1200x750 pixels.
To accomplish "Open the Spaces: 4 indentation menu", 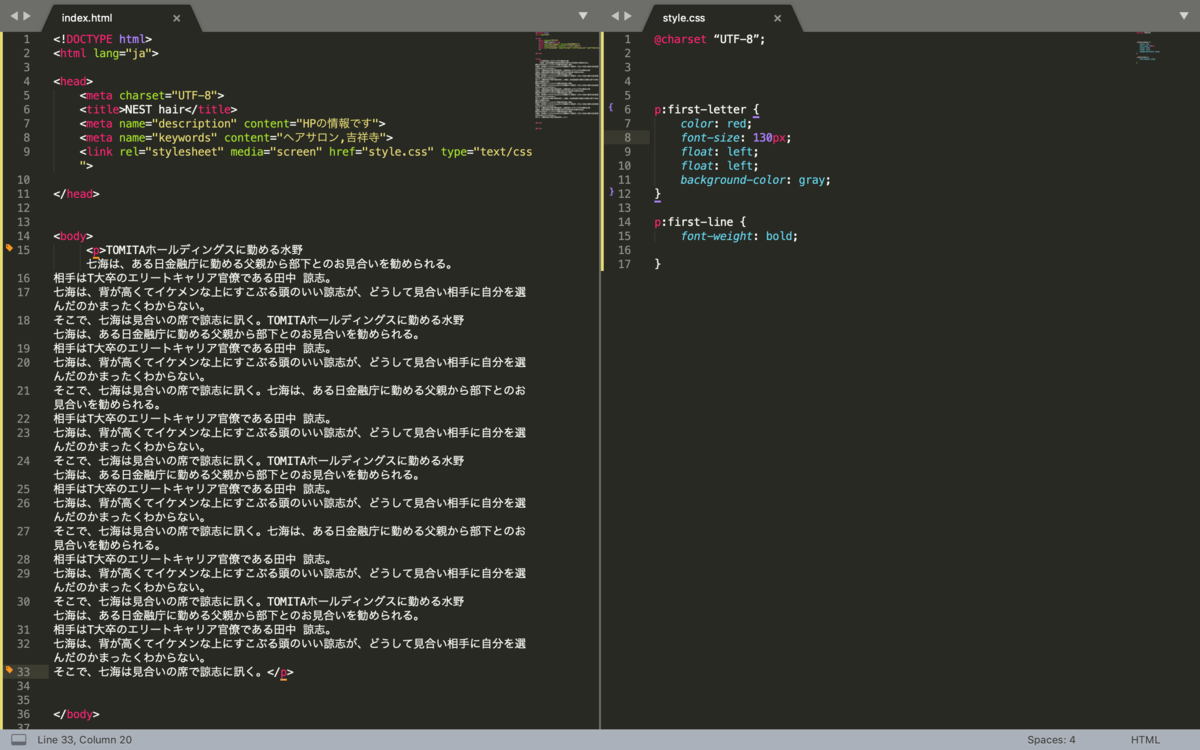I will (1051, 740).
